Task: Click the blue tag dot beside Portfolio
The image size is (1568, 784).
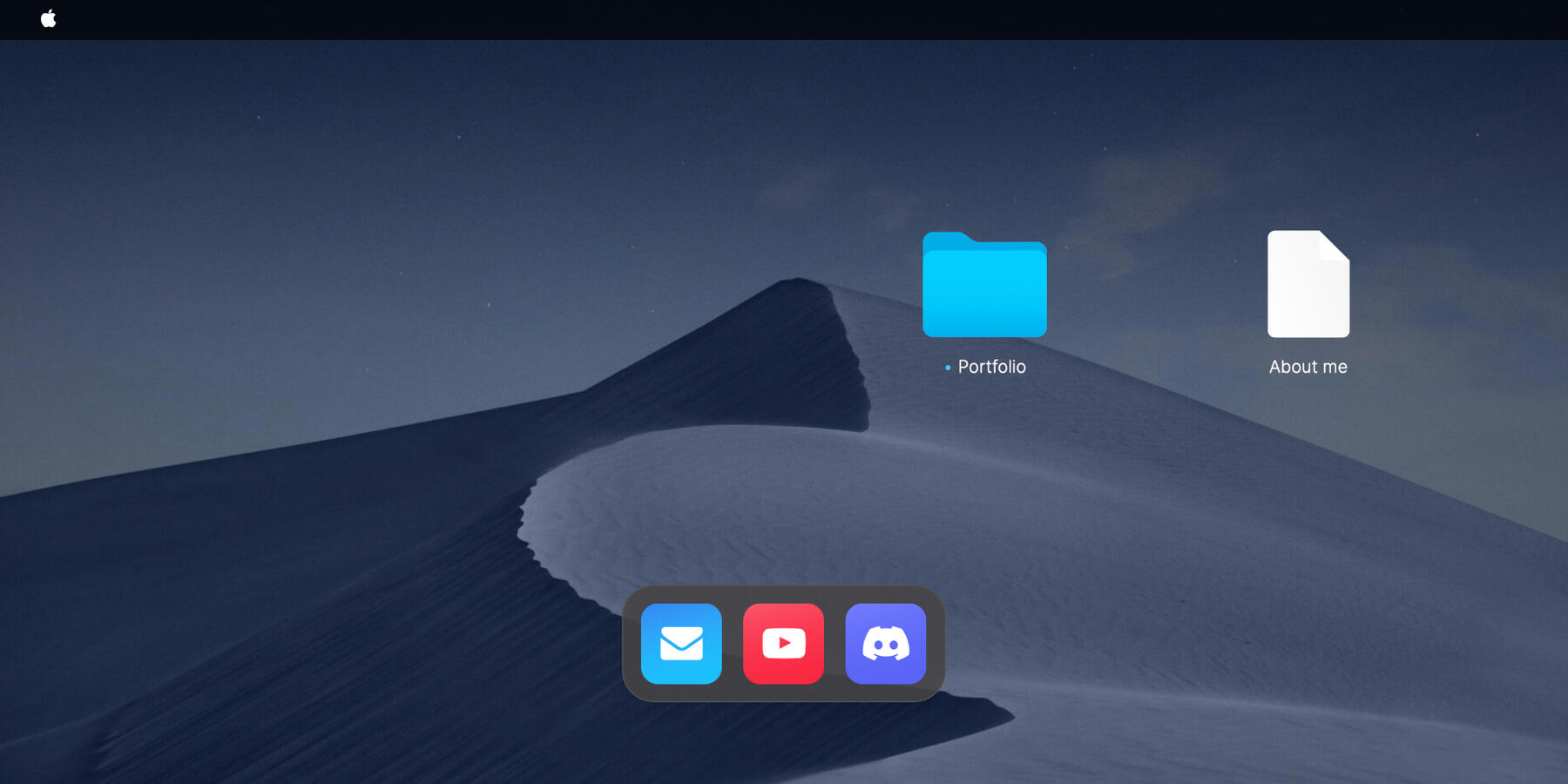Action: (x=948, y=368)
